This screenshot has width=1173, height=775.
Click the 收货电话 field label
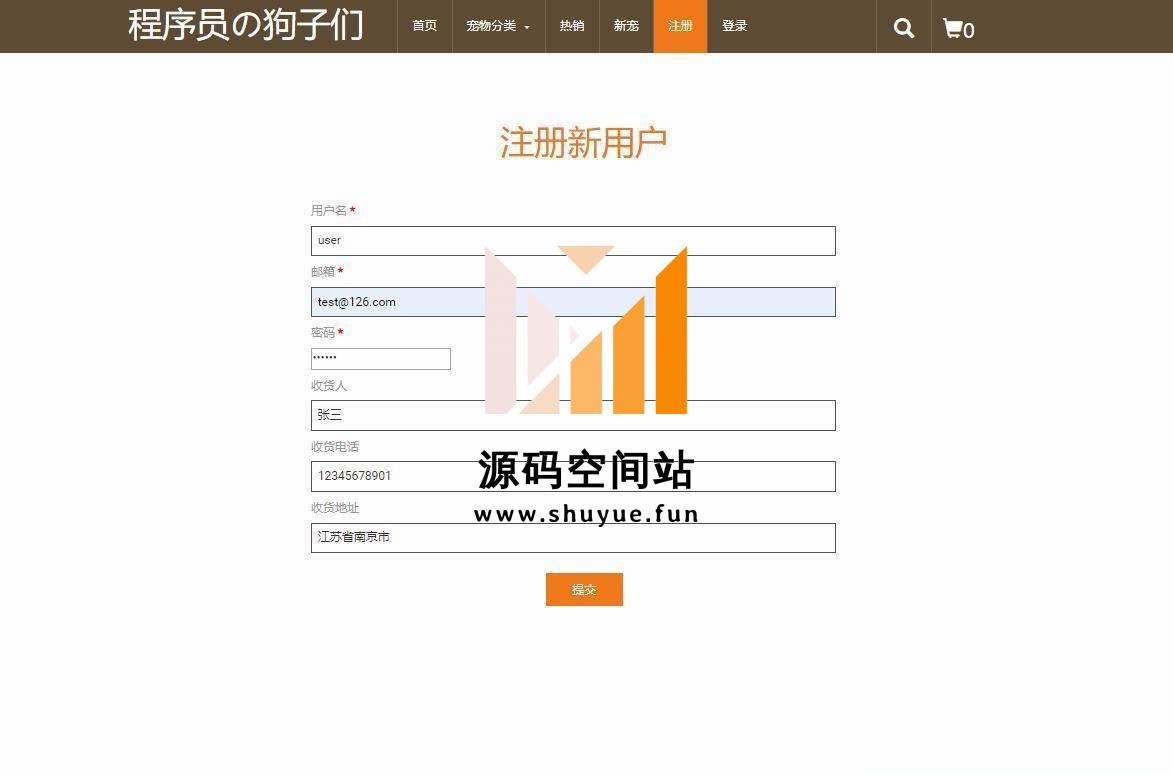coord(335,447)
